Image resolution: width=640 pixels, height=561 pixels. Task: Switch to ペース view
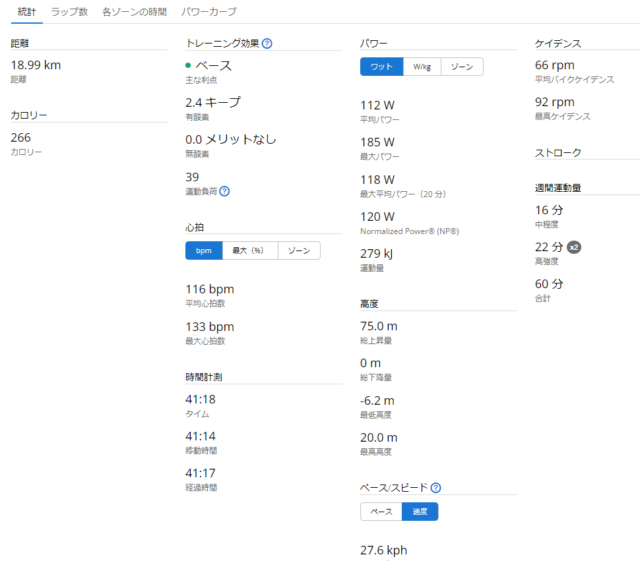point(381,511)
